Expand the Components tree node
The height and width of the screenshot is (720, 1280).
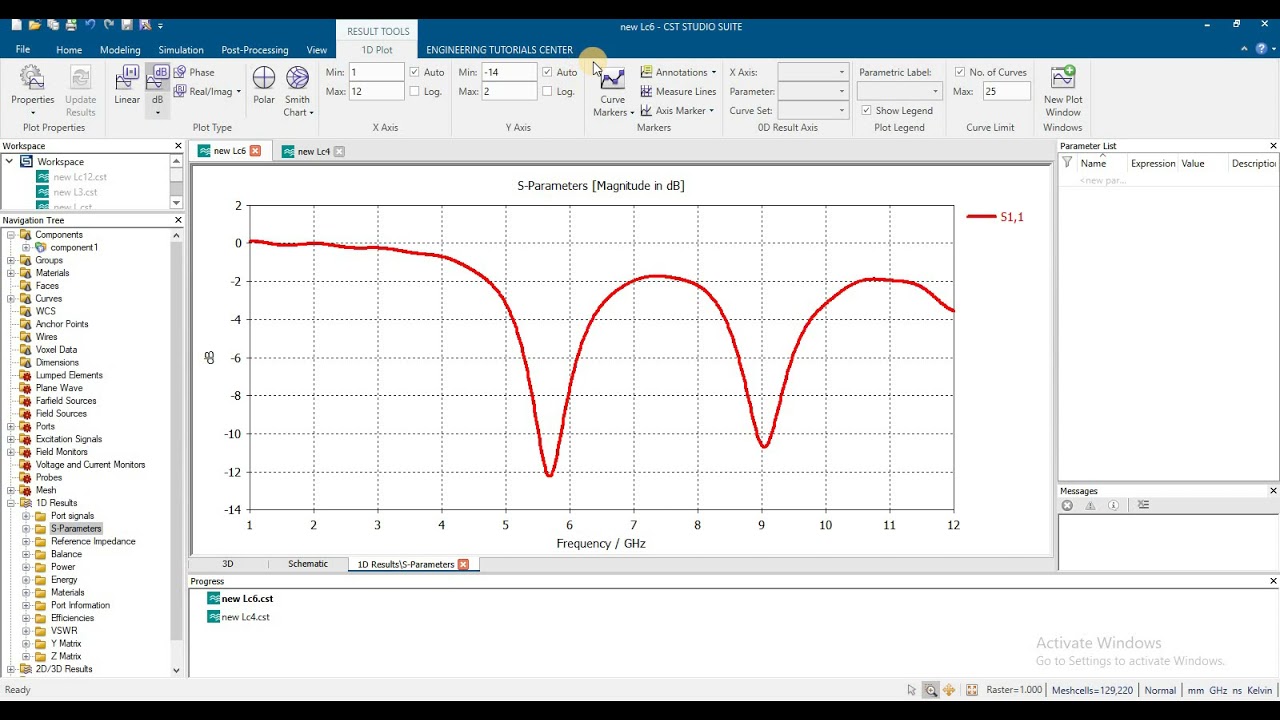point(11,235)
